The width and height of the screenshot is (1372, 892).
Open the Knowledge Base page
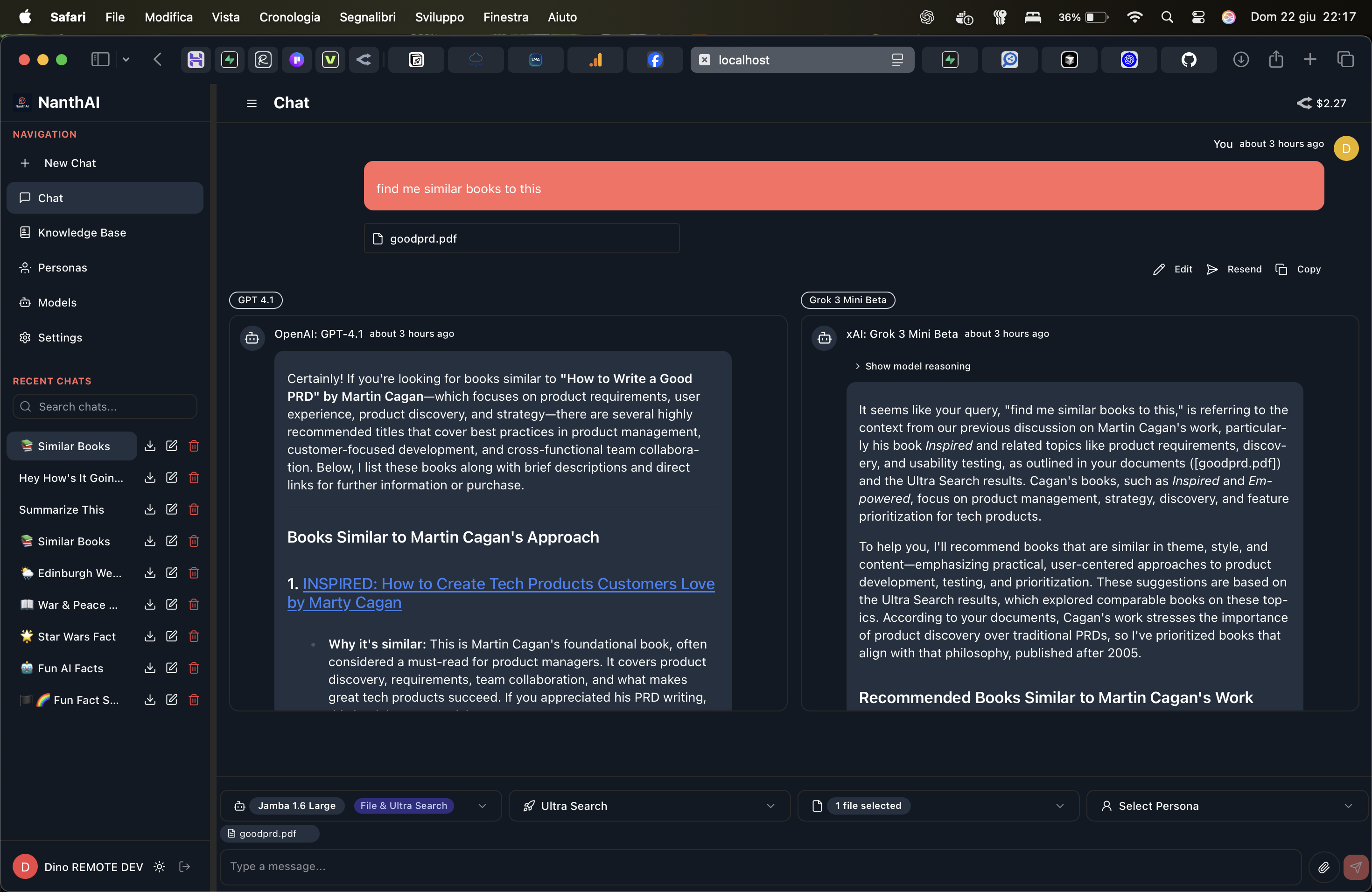click(x=105, y=233)
